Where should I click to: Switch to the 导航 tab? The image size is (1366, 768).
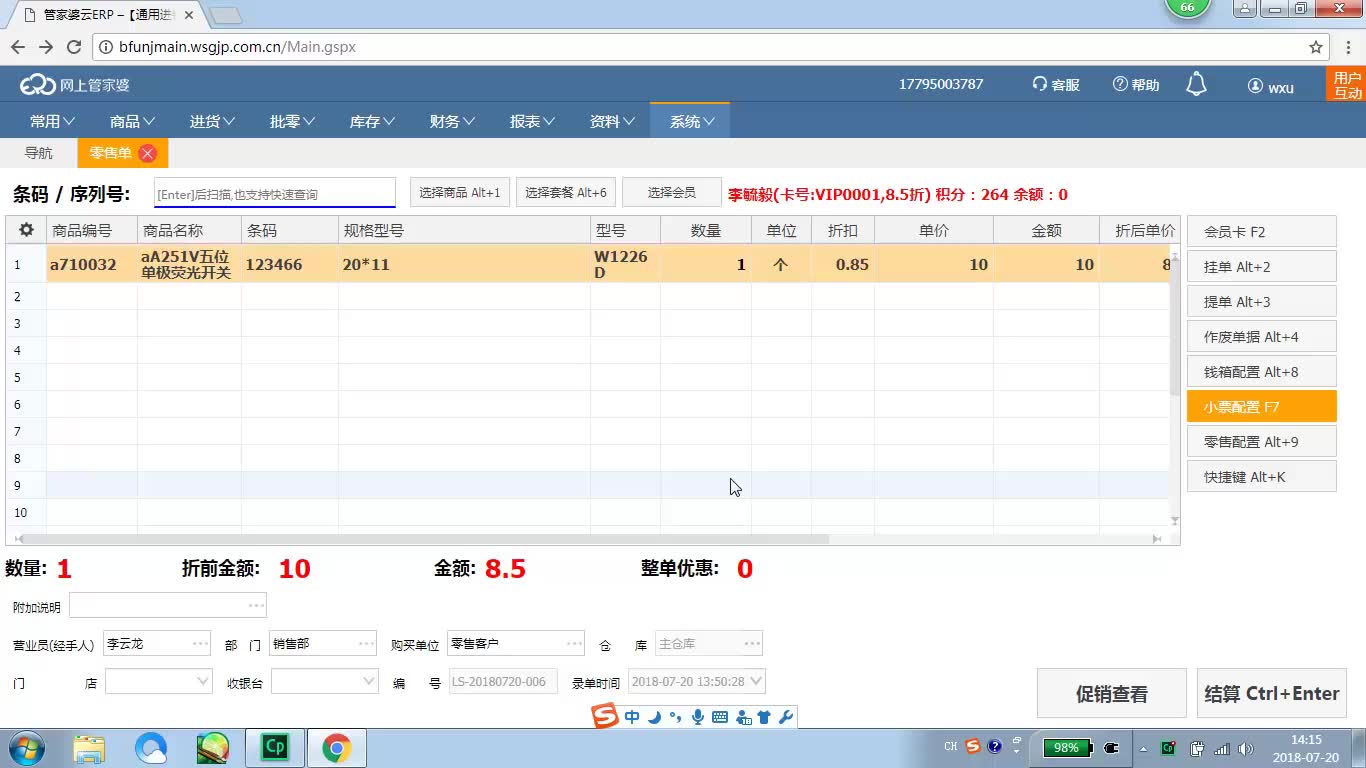point(39,153)
